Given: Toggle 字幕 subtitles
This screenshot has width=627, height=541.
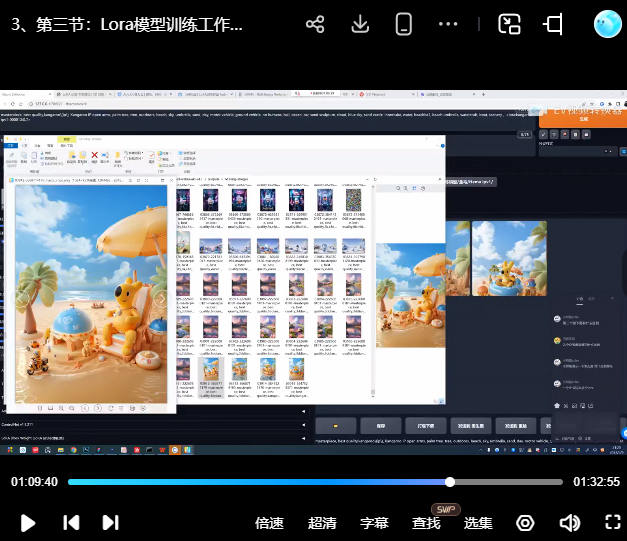Looking at the screenshot, I should pyautogui.click(x=374, y=522).
